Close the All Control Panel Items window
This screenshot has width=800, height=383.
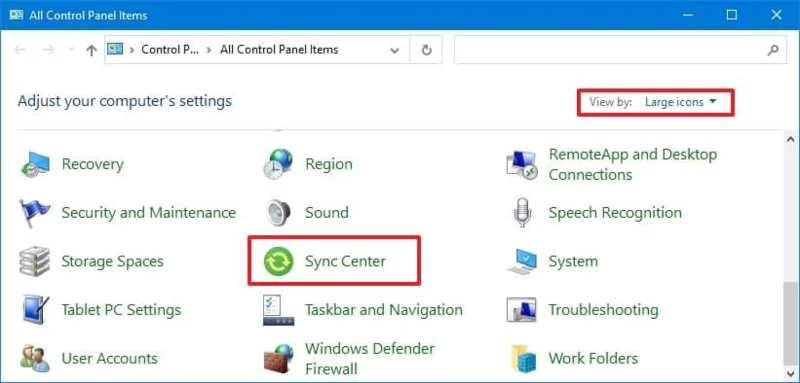point(777,15)
